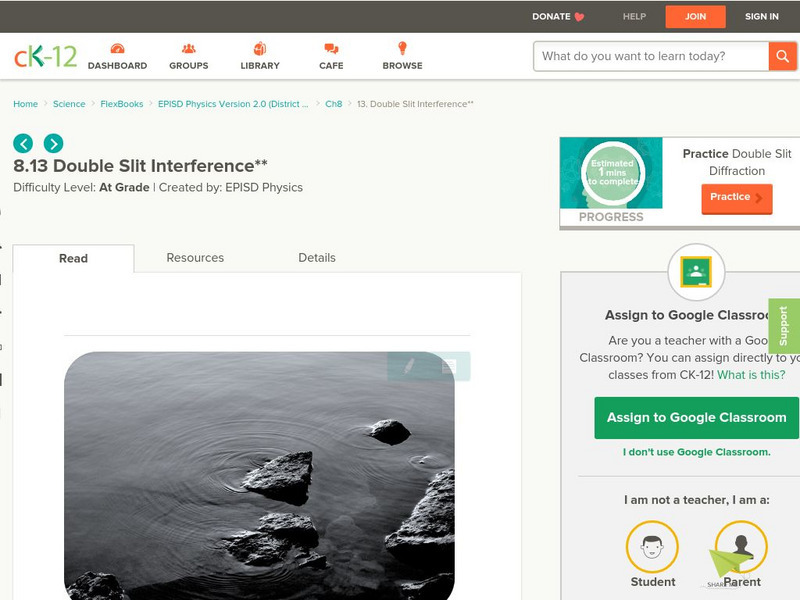Open the green Support side tab
Viewport: 800px width, 600px height.
(784, 326)
